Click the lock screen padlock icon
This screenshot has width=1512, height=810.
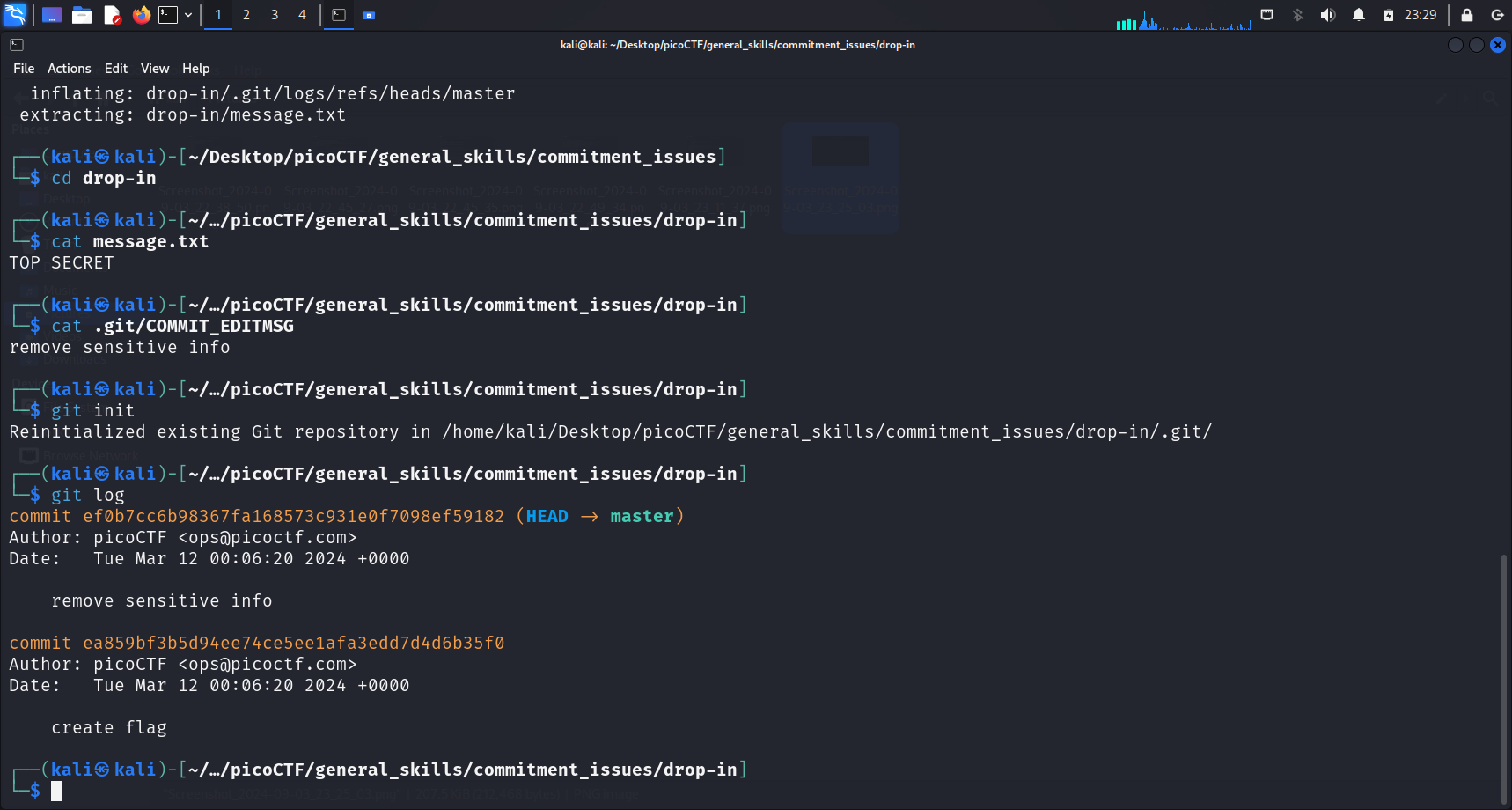click(x=1467, y=15)
